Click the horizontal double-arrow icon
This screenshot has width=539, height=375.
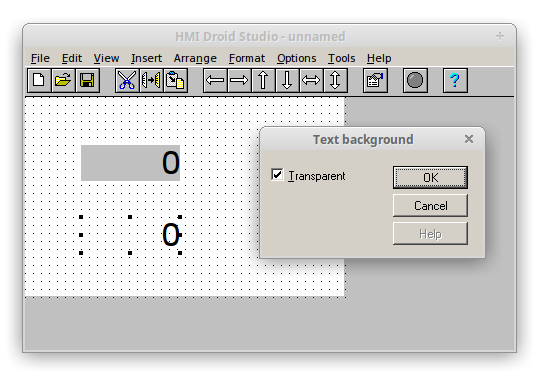pyautogui.click(x=311, y=81)
